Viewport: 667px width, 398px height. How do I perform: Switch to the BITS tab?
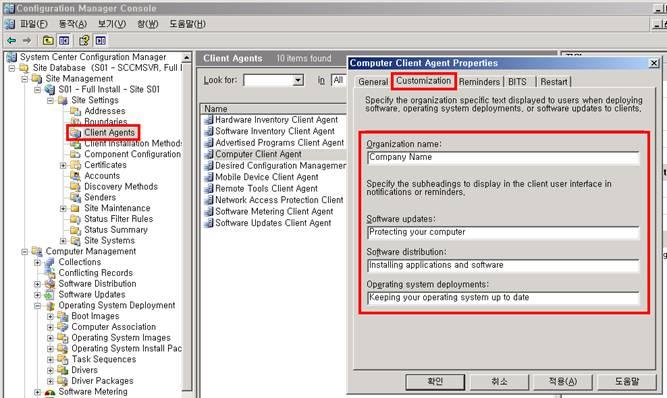(x=517, y=82)
